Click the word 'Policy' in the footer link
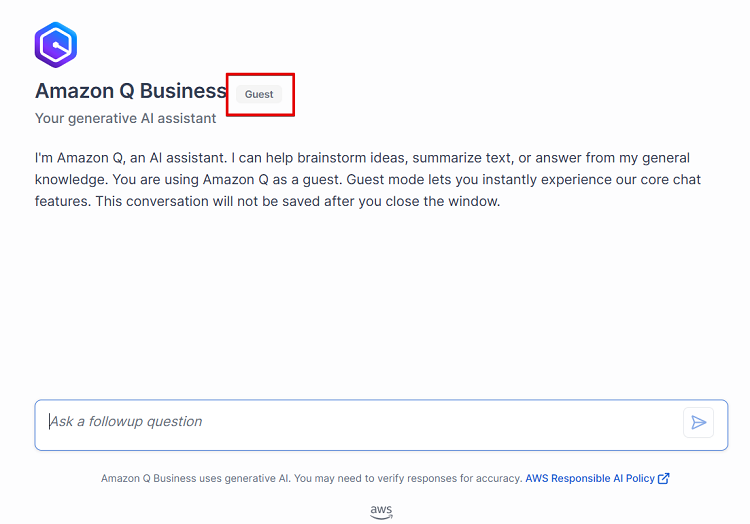This screenshot has height=524, width=750. (x=640, y=478)
